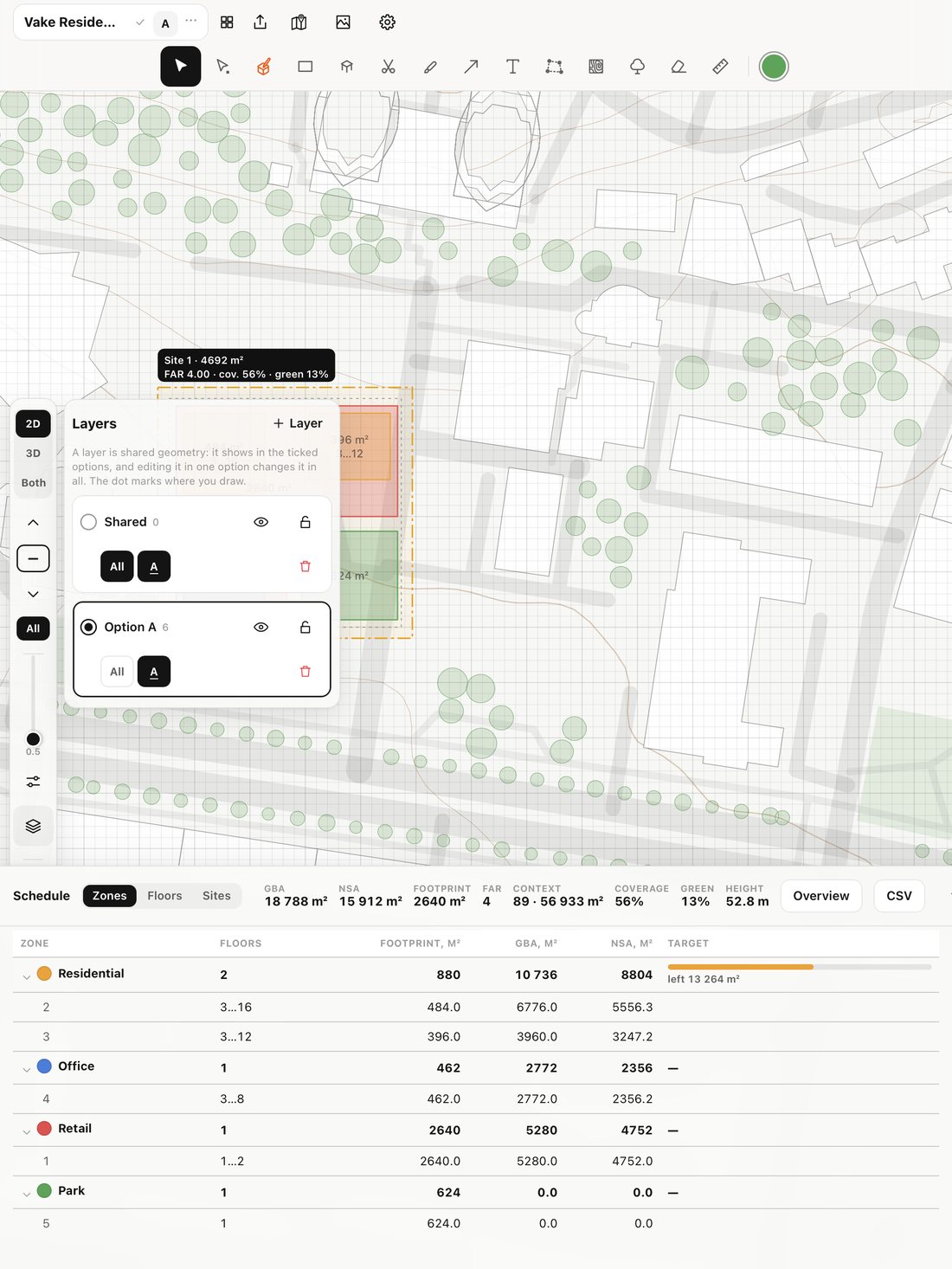The height and width of the screenshot is (1269, 952).
Task: Export schedule with CSV button
Action: [899, 896]
